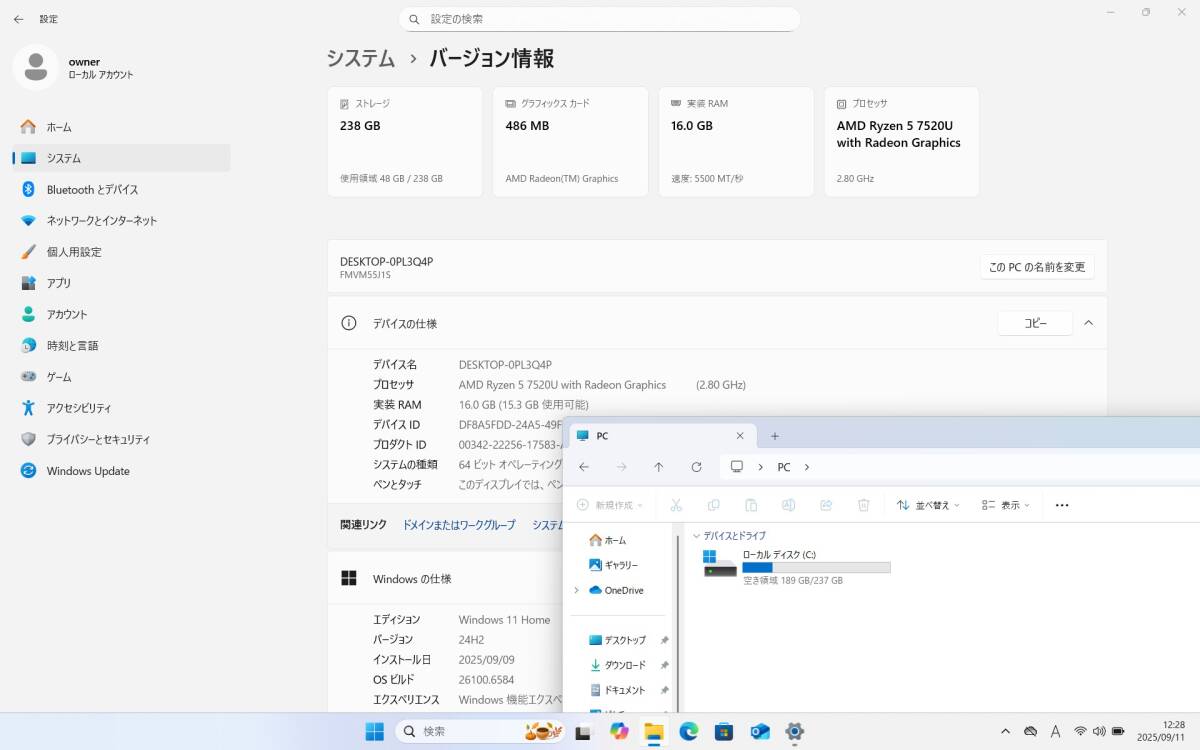
Task: Open Microsoft Store from taskbar
Action: (x=724, y=732)
